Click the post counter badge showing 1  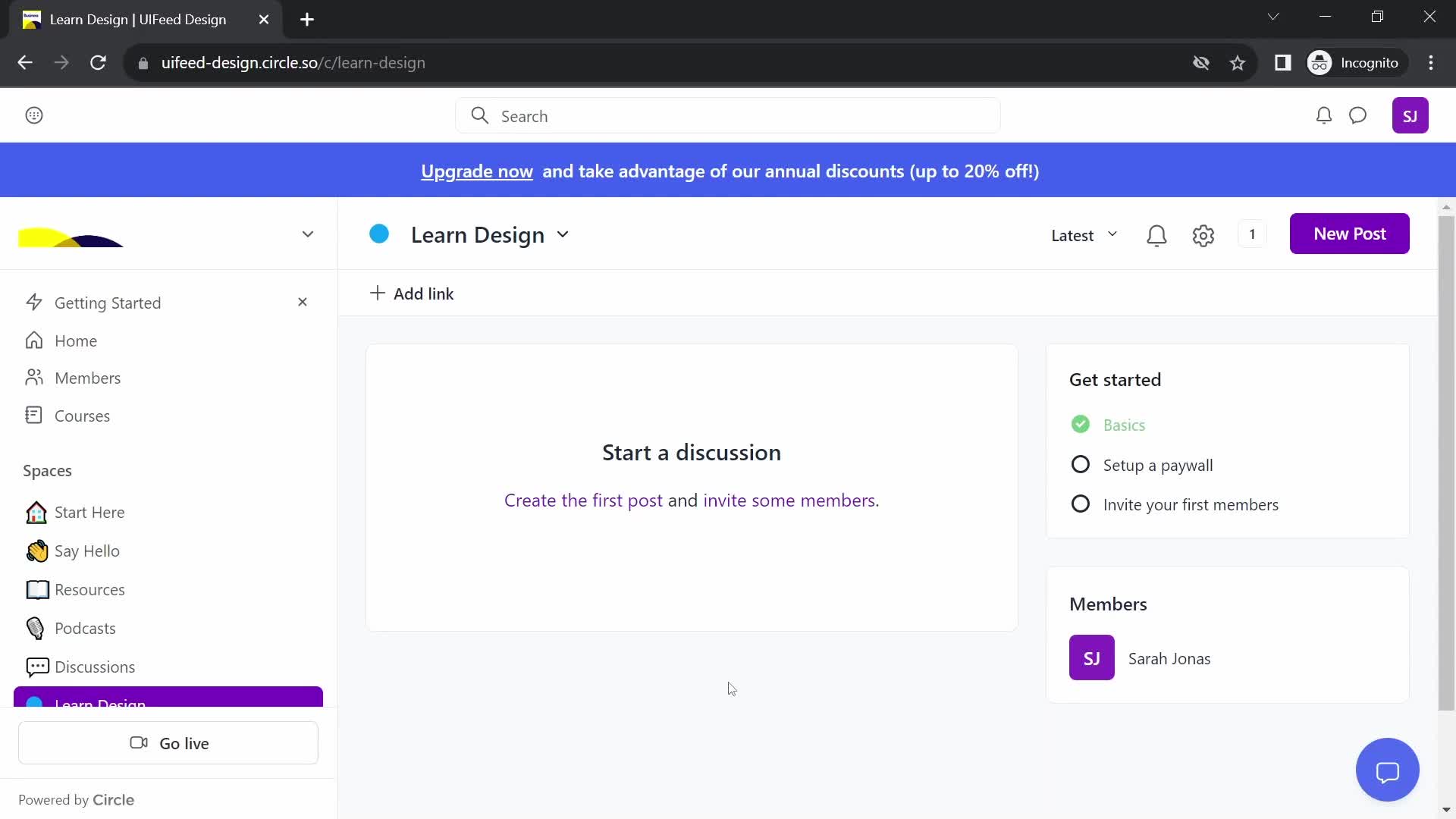[1252, 234]
